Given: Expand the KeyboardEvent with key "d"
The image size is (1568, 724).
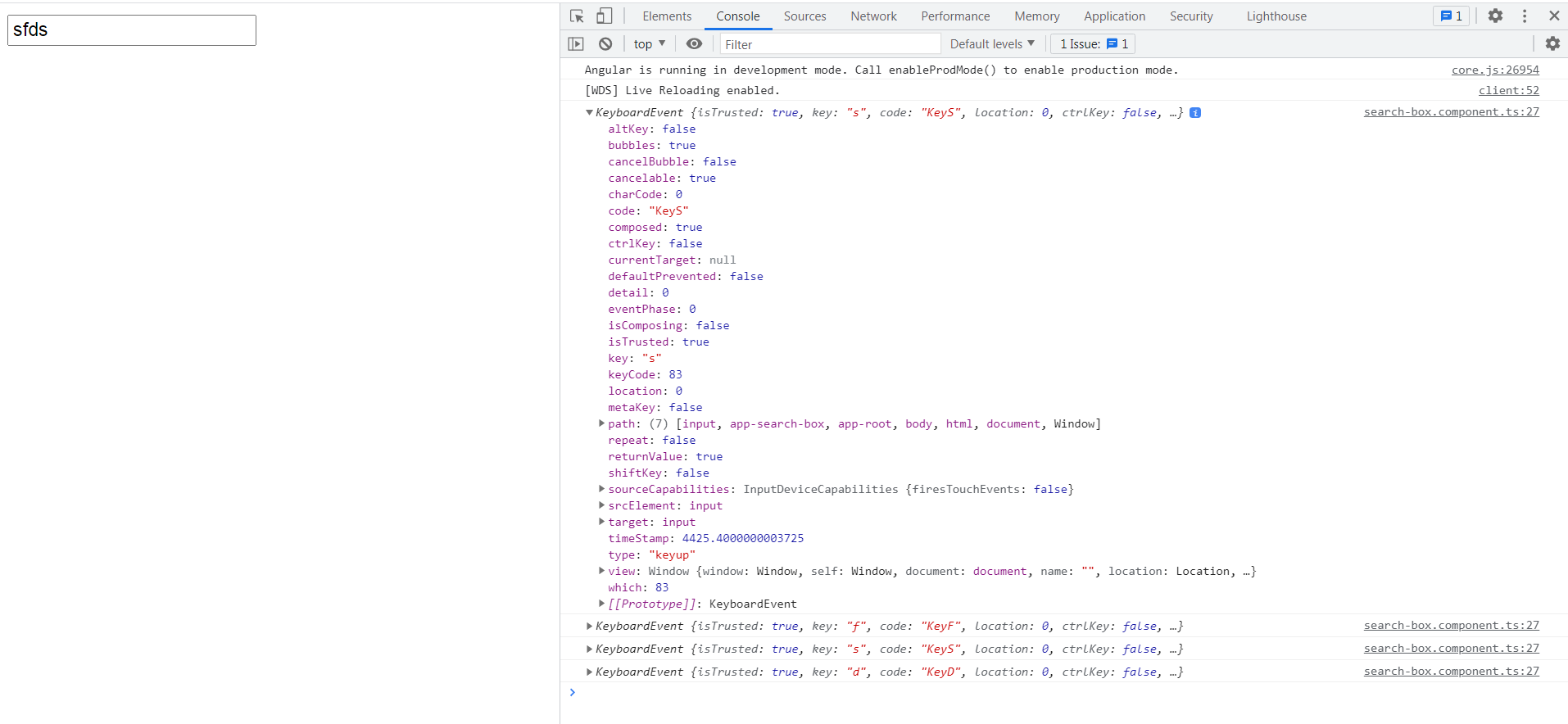Looking at the screenshot, I should coord(589,672).
